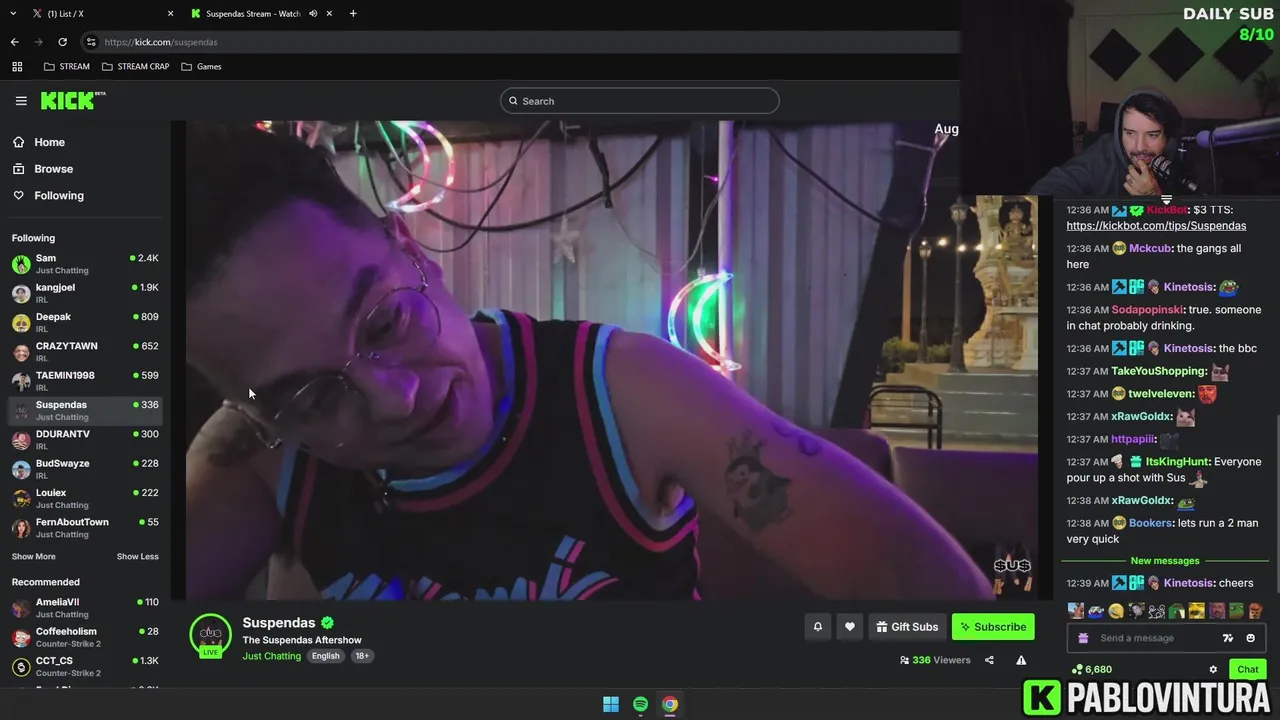Image resolution: width=1280 pixels, height=720 pixels.
Task: Open kangjoel's channel in Following list
Action: pyautogui.click(x=85, y=293)
